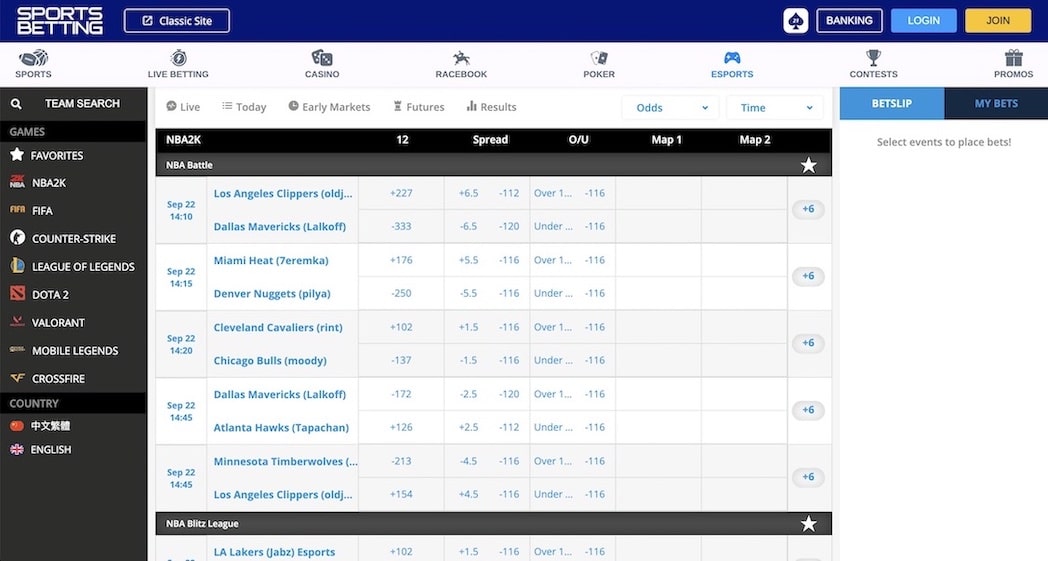Bet Mavericks moneyline -333
This screenshot has height=561, width=1048.
coord(401,227)
